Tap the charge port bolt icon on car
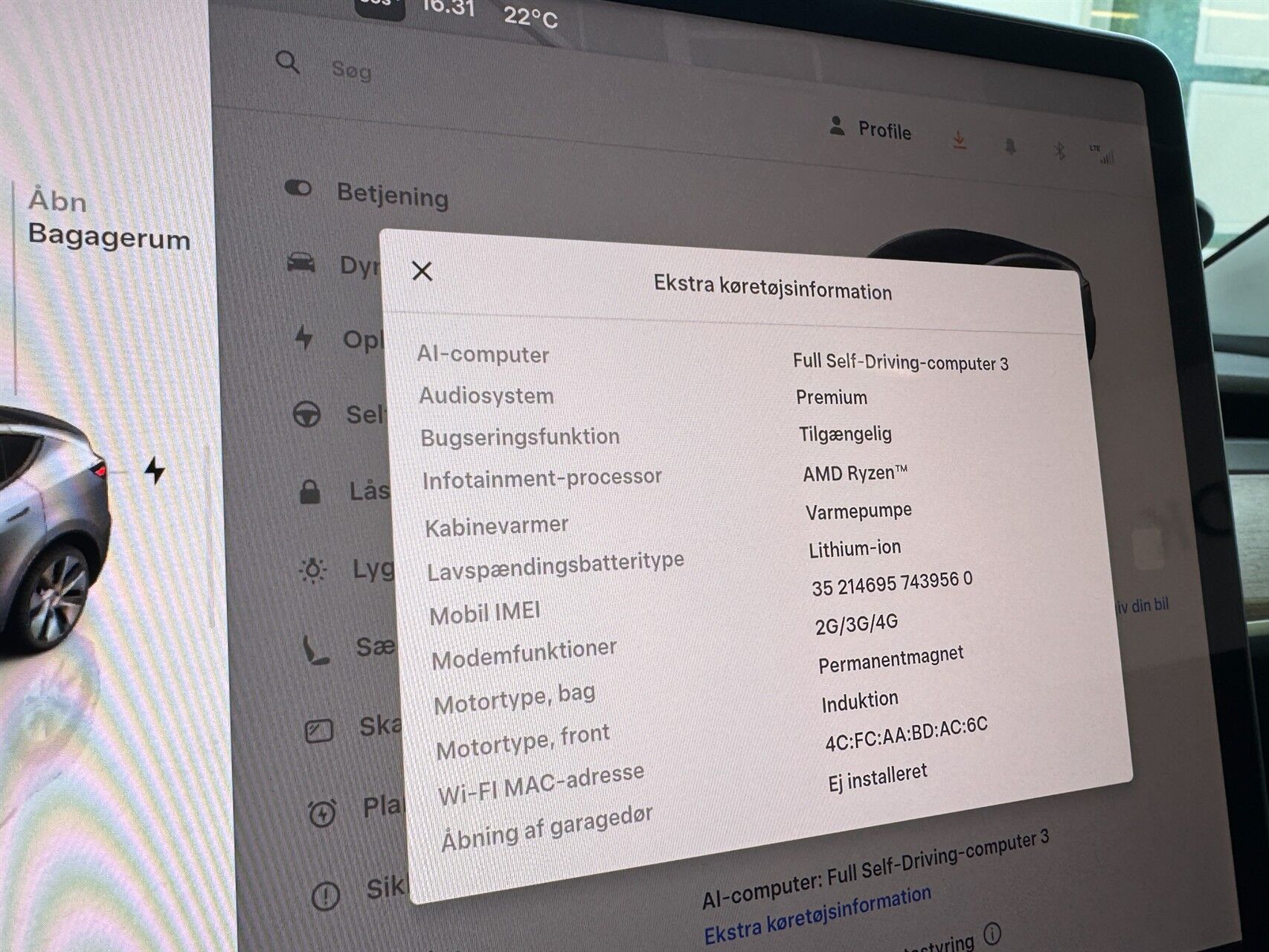 coord(154,471)
